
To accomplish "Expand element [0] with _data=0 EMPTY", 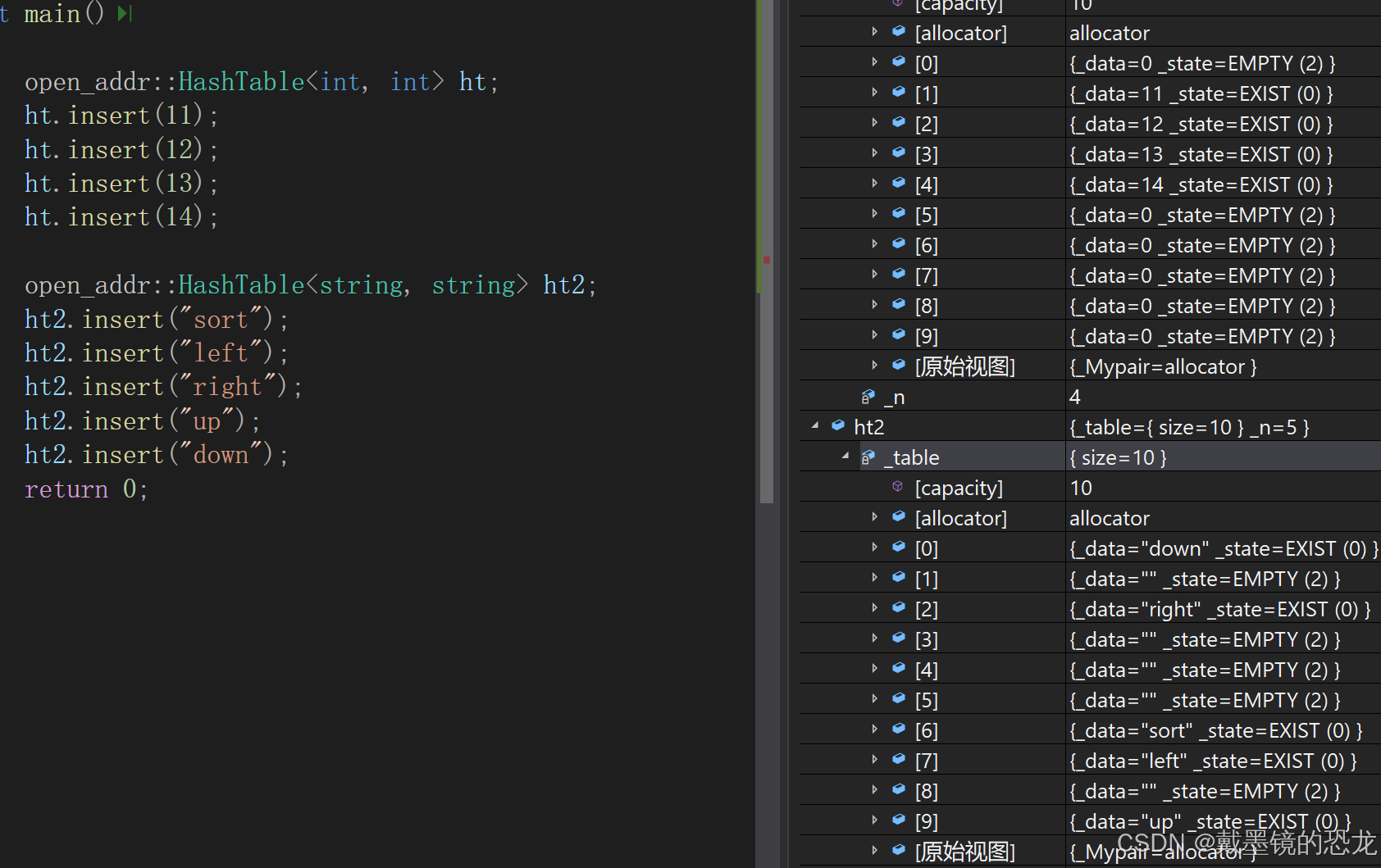I will [x=874, y=62].
